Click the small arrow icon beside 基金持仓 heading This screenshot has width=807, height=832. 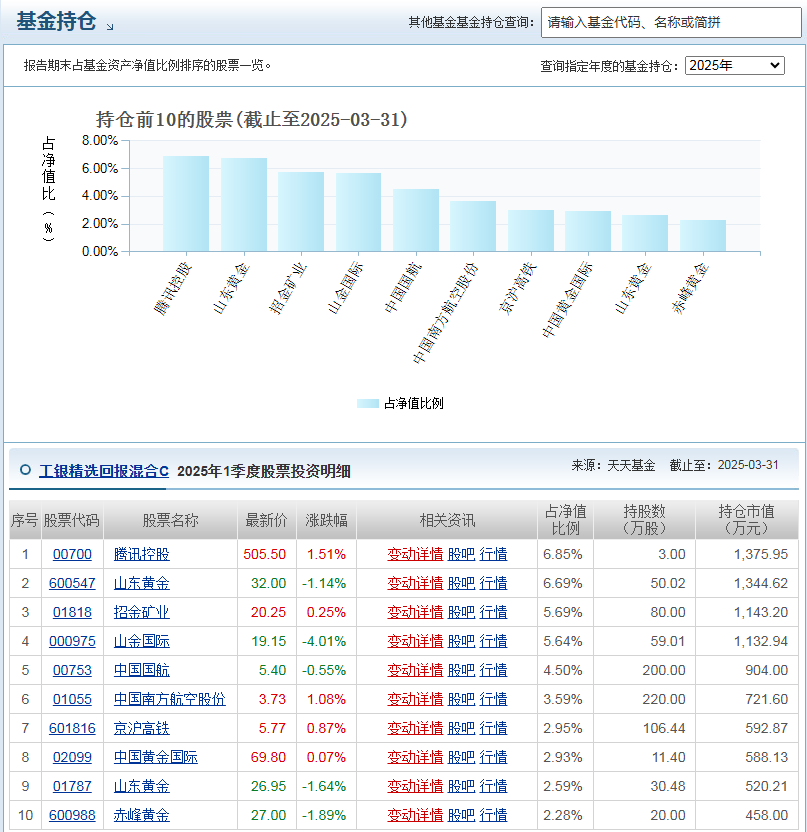(110, 27)
